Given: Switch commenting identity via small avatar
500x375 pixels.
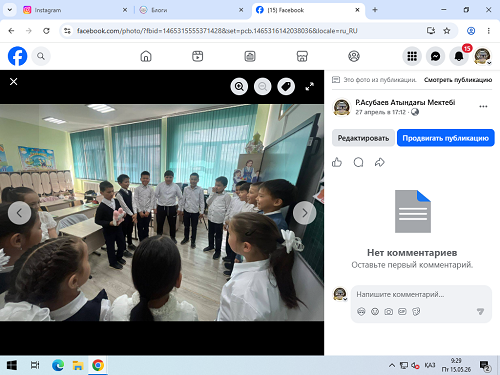Looking at the screenshot, I should point(340,294).
